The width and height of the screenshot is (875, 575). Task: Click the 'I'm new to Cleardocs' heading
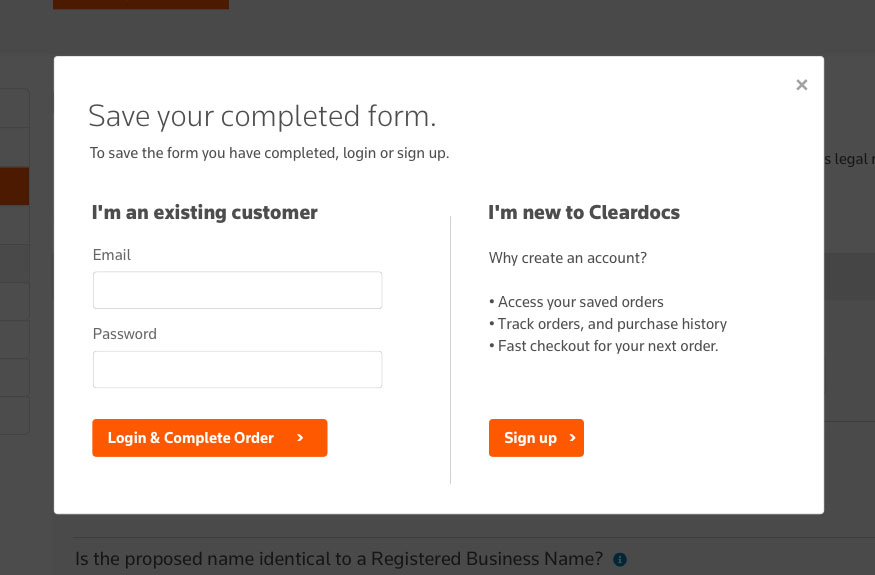[x=584, y=212]
